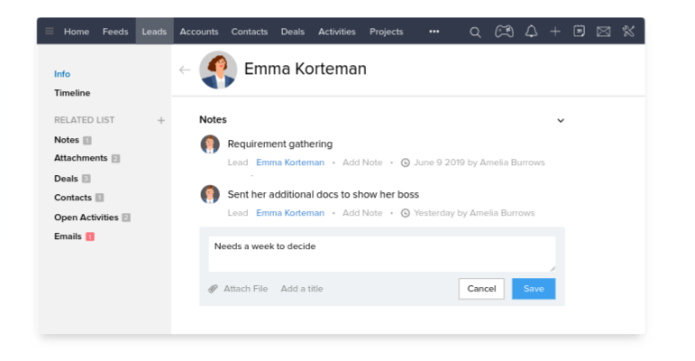Jump to Notes in related list
695x361 pixels.
66,140
